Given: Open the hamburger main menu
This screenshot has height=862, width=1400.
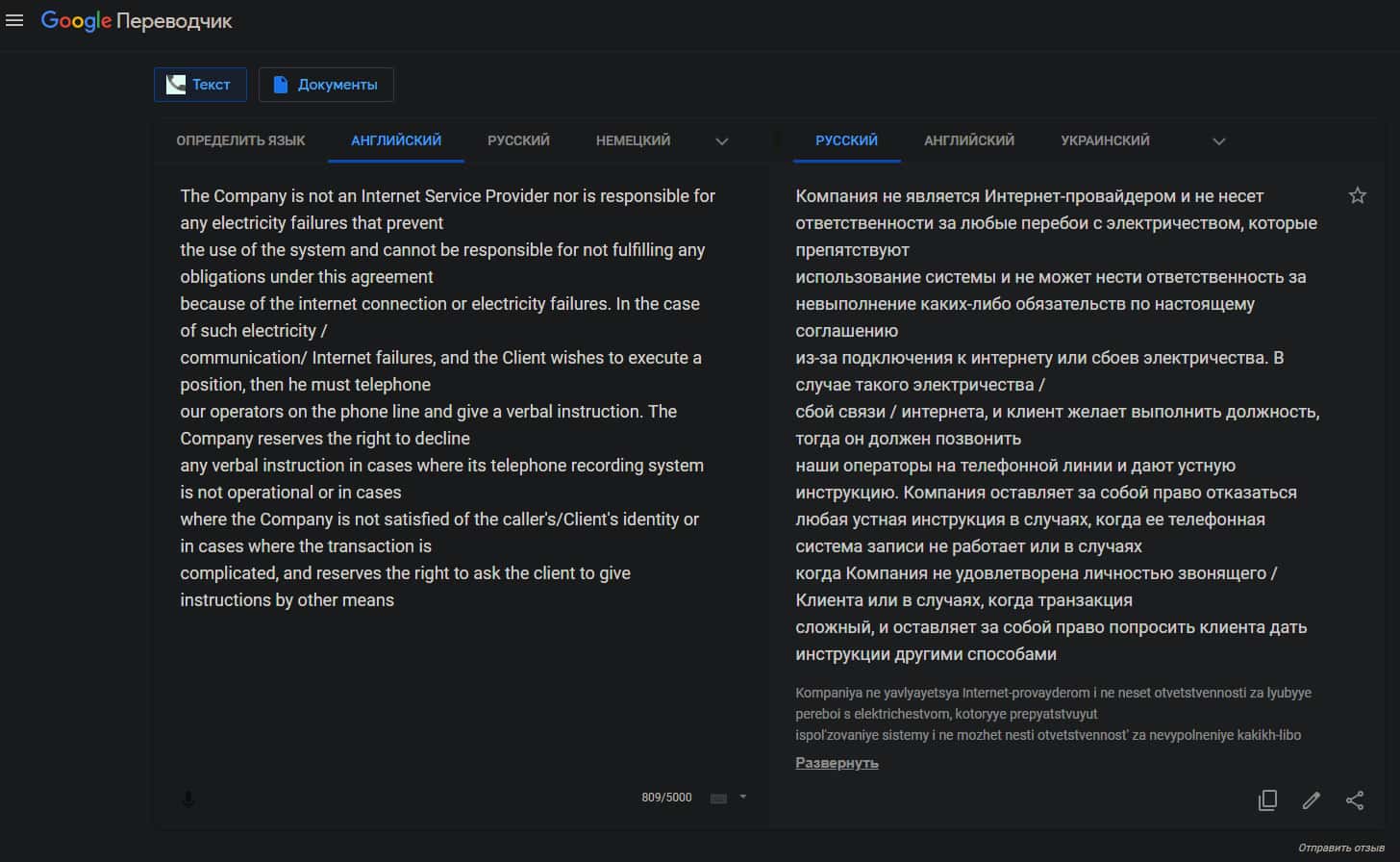Looking at the screenshot, I should (x=14, y=20).
